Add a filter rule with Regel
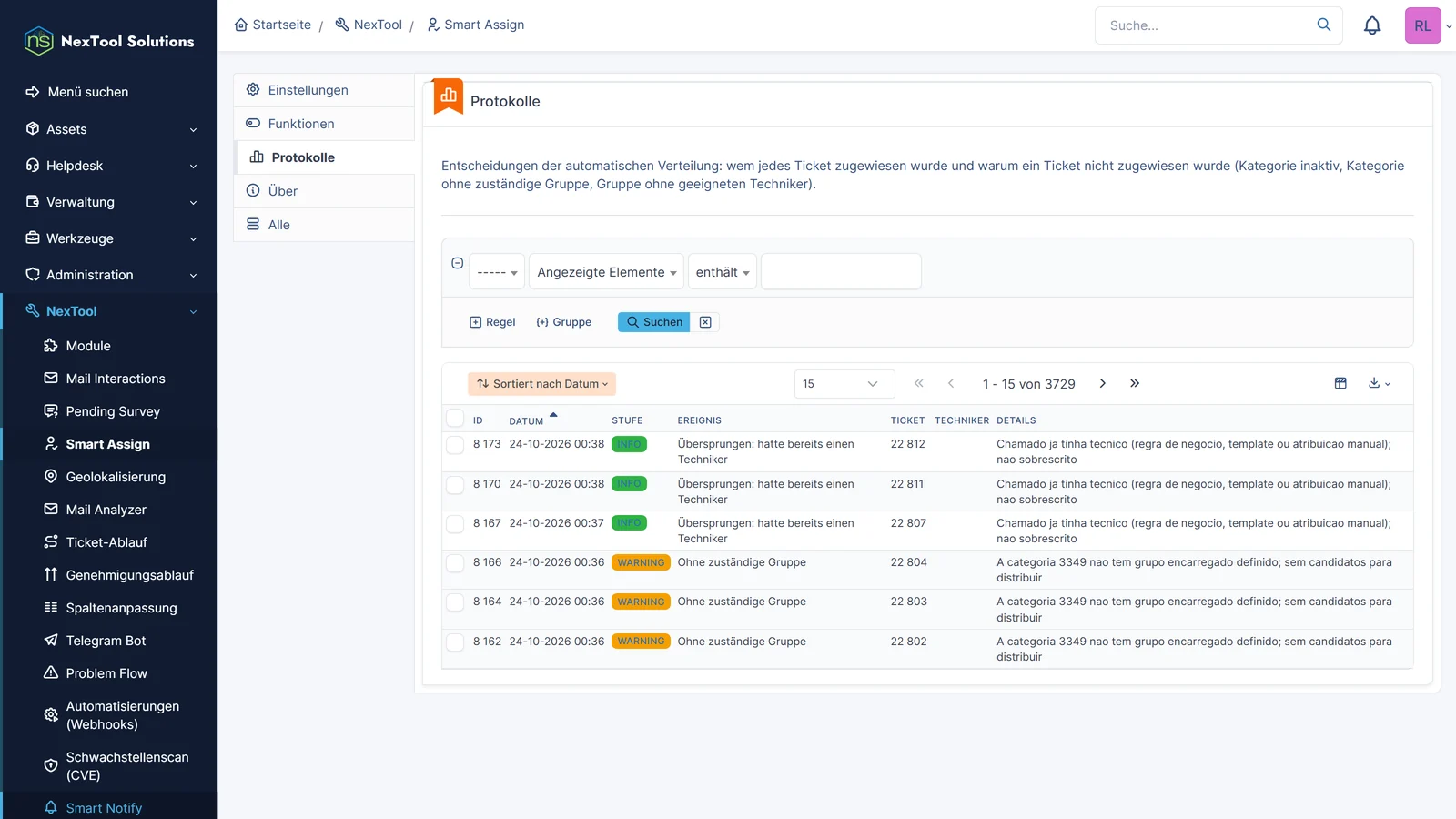The width and height of the screenshot is (1456, 819). pos(492,322)
